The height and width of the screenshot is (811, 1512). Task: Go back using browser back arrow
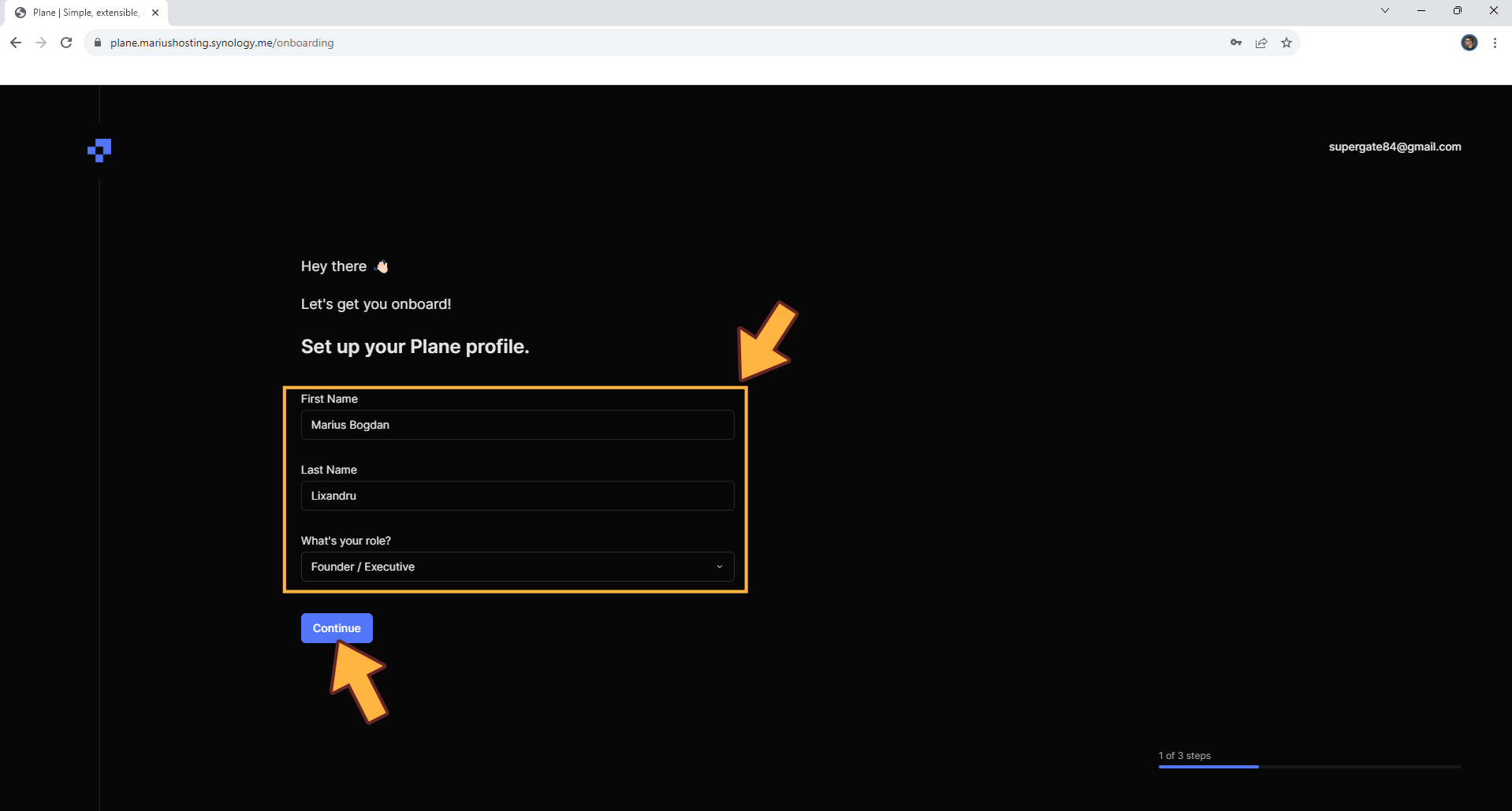pyautogui.click(x=16, y=43)
